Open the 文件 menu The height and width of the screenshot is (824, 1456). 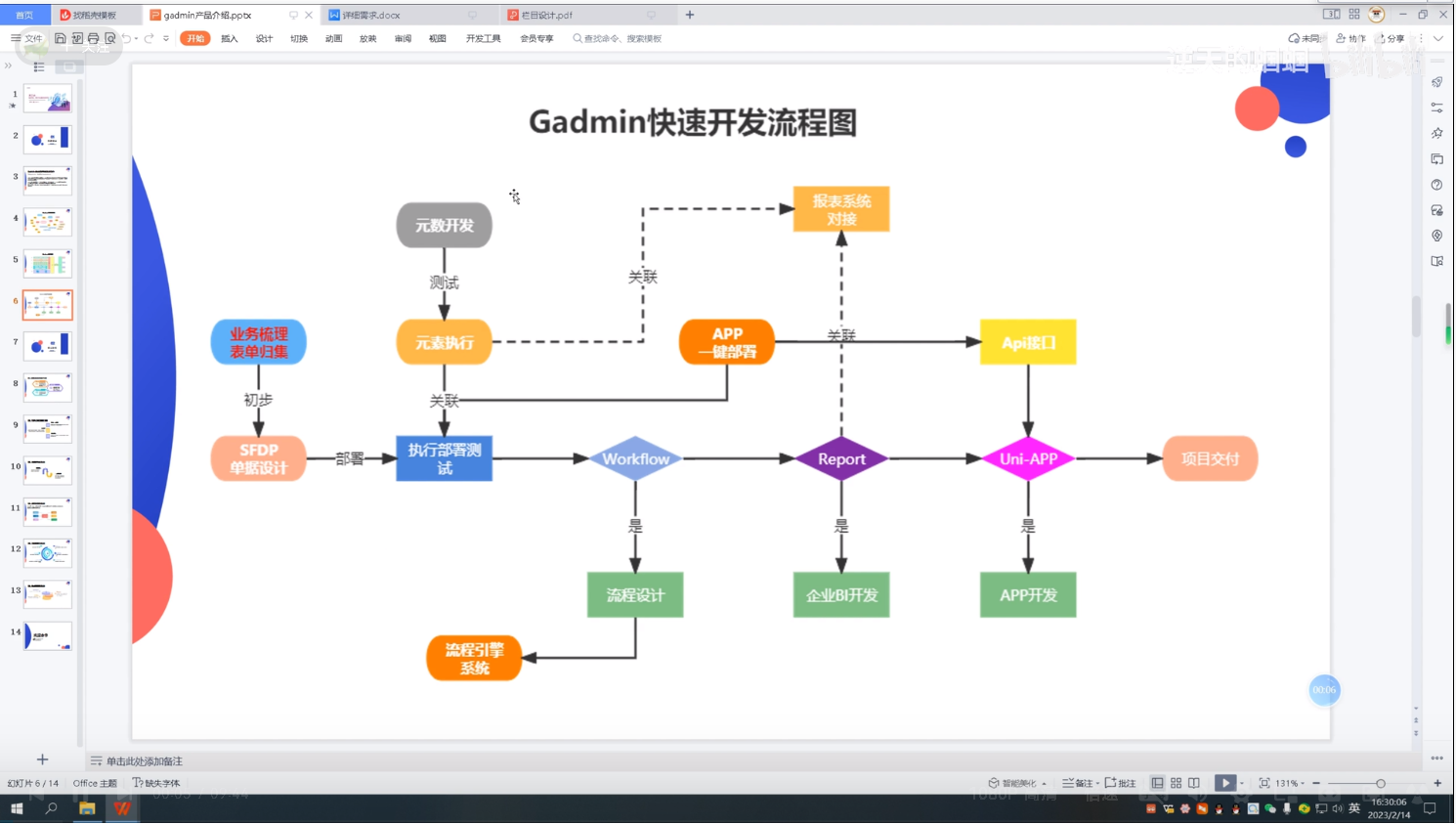click(x=27, y=38)
